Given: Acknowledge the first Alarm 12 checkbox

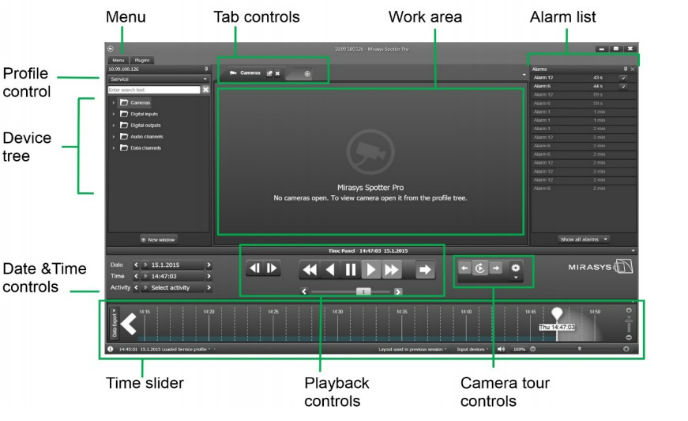Looking at the screenshot, I should click(x=623, y=78).
